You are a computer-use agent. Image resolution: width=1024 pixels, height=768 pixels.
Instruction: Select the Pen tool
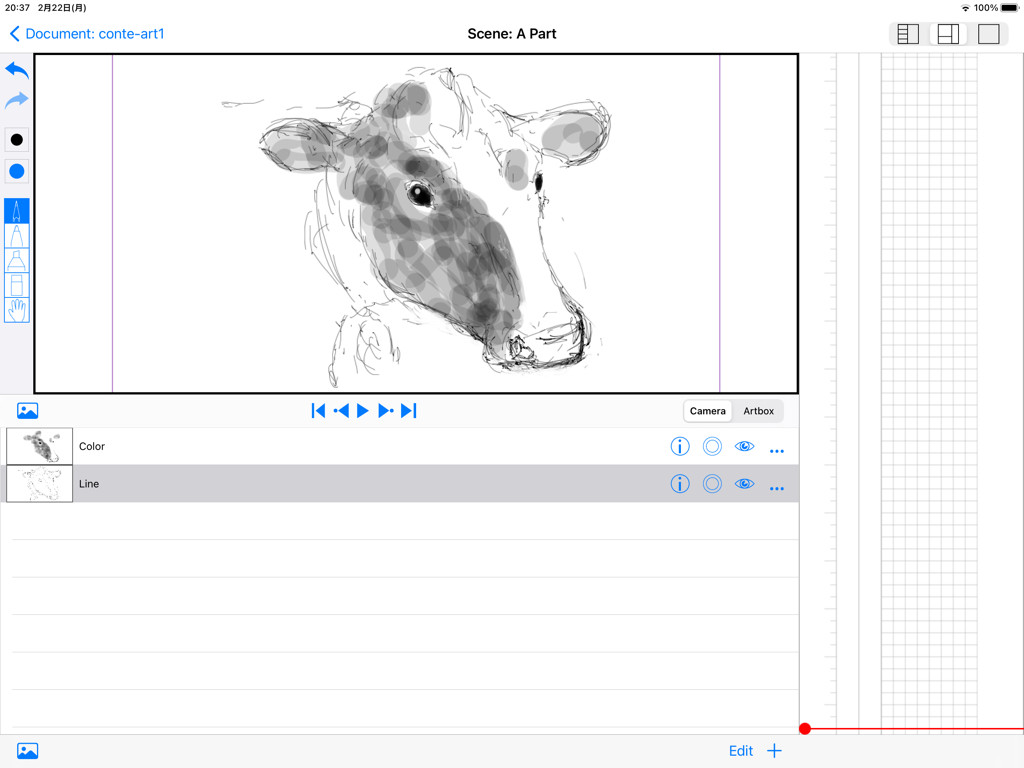point(16,210)
